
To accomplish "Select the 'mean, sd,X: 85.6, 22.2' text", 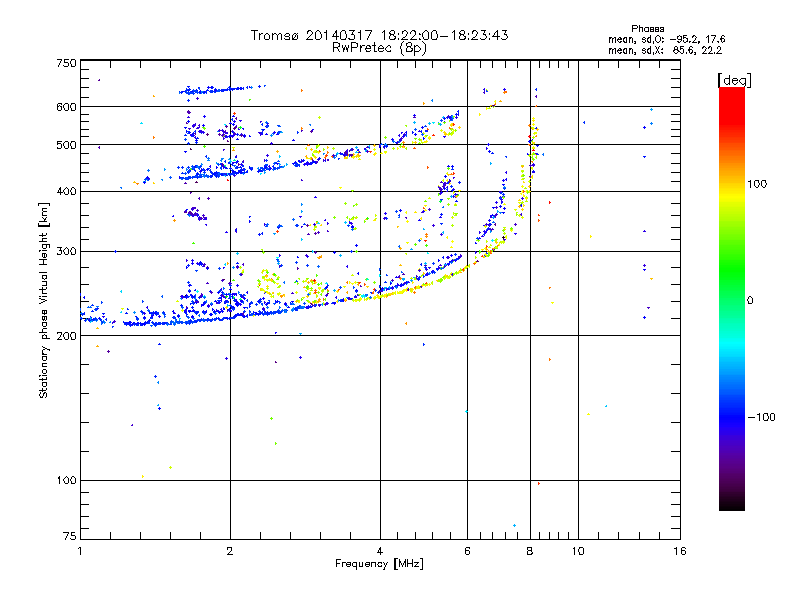I will 665,50.
